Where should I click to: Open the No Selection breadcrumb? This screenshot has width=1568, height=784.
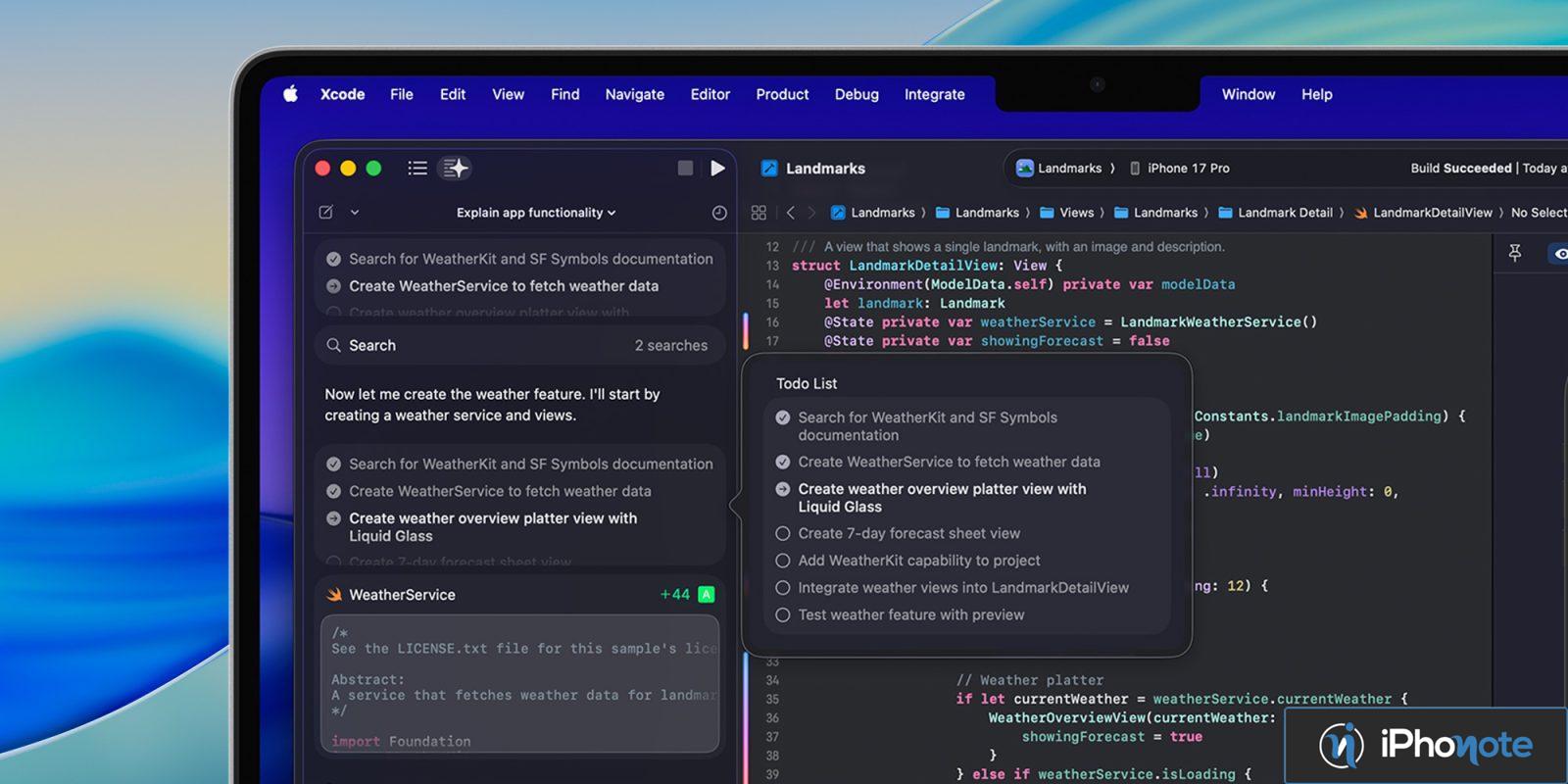click(1539, 213)
